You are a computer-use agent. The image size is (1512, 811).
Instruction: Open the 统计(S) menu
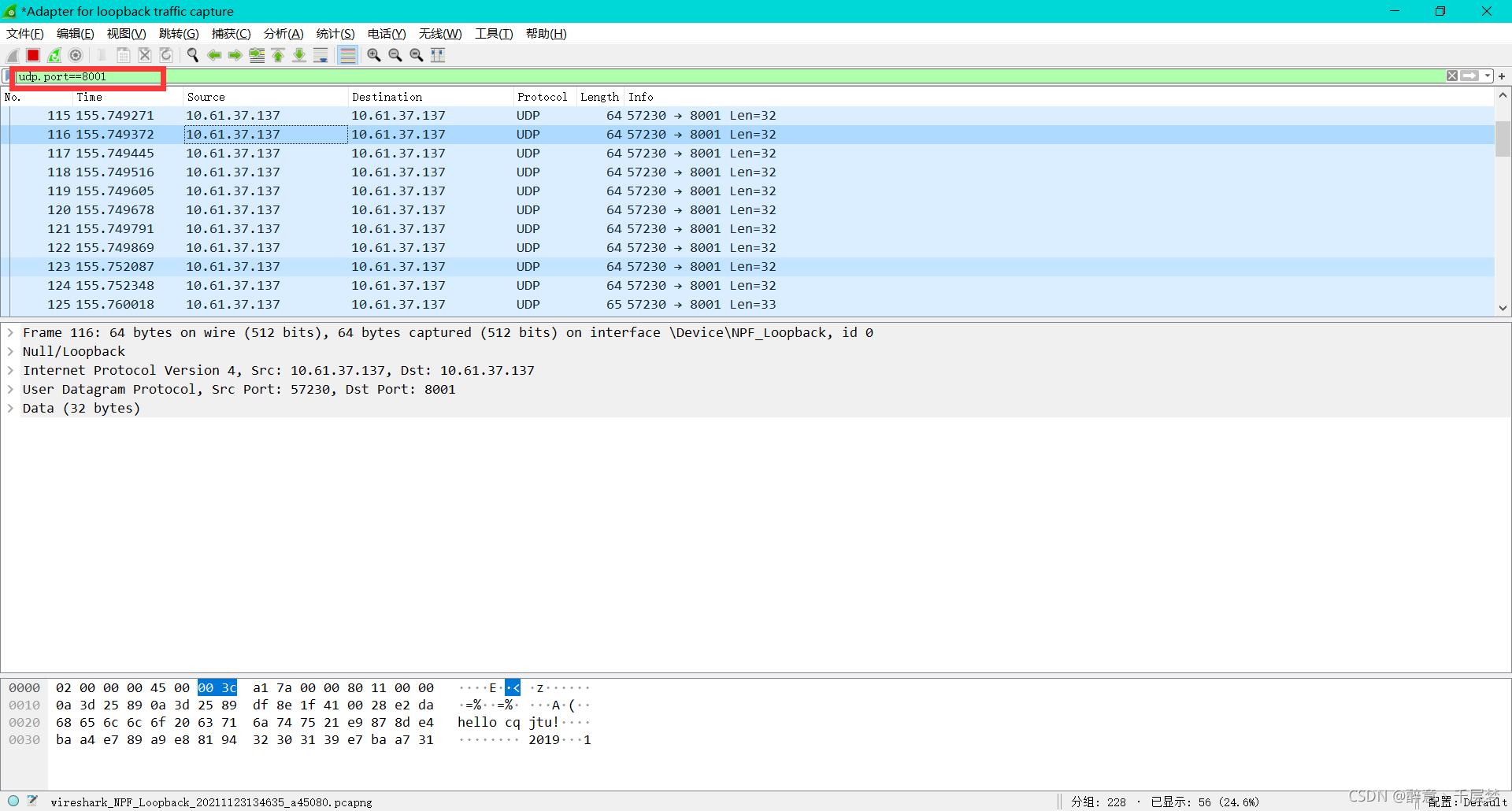pos(335,34)
